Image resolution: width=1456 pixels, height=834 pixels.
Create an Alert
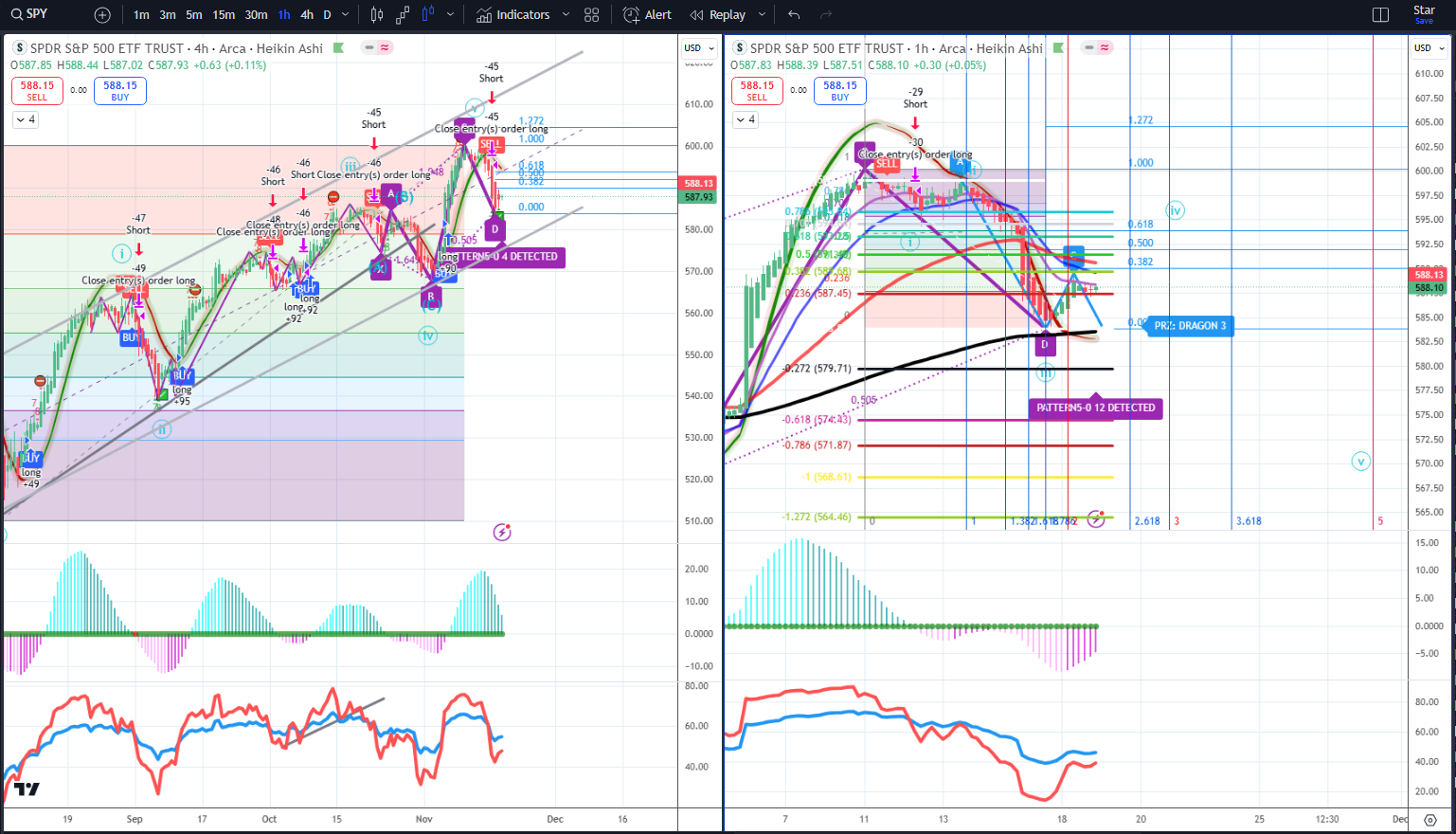tap(648, 15)
